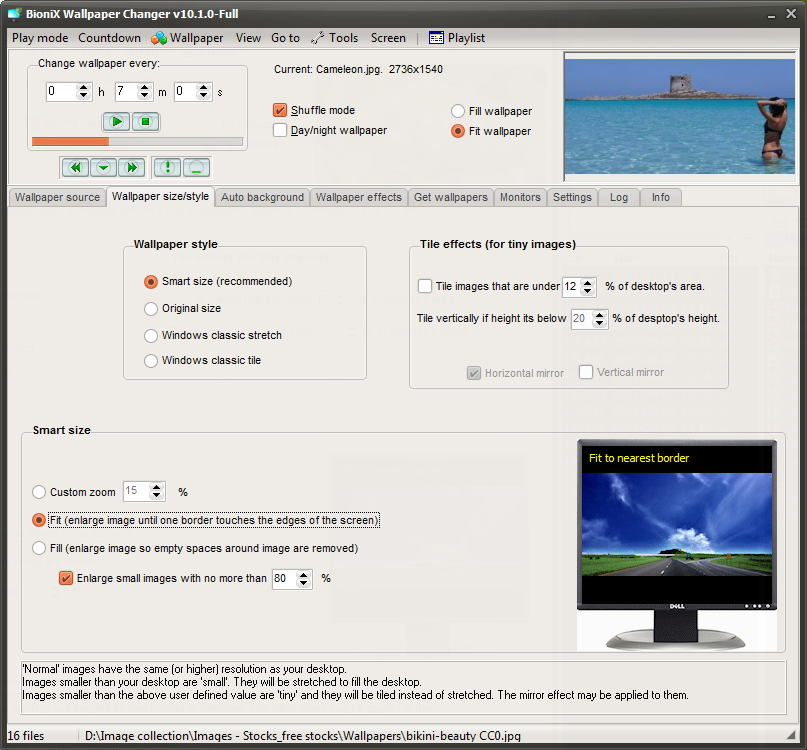This screenshot has width=807, height=750.
Task: Start the wallpaper countdown with play button
Action: [116, 122]
